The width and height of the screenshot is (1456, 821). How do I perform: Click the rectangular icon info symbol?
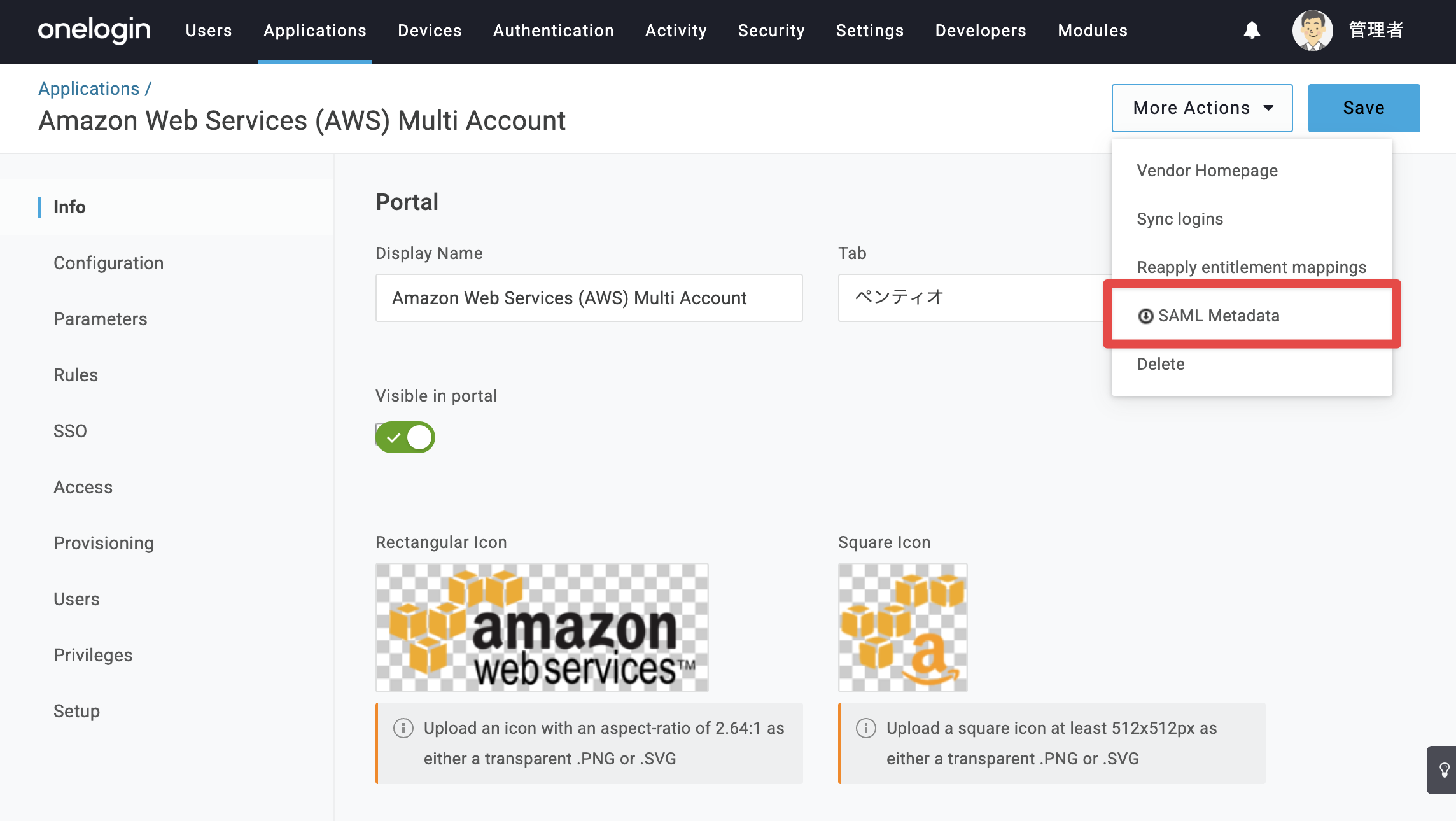(x=403, y=727)
